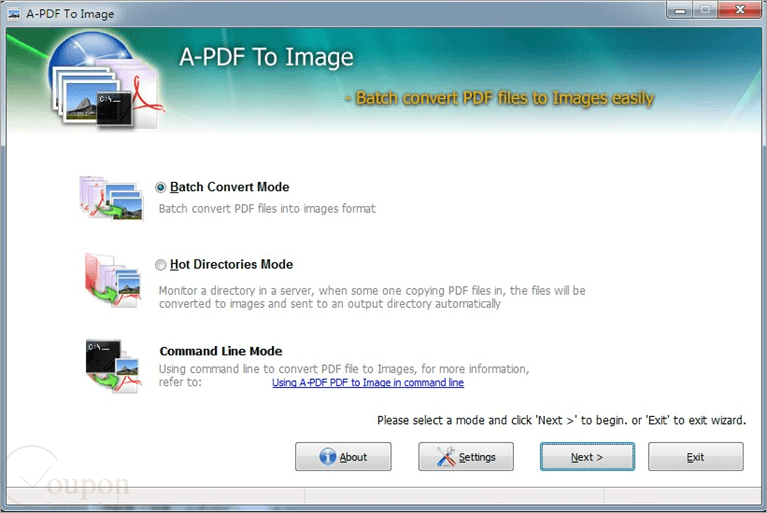Open About via the blue info icon
The image size is (767, 513).
click(x=327, y=456)
